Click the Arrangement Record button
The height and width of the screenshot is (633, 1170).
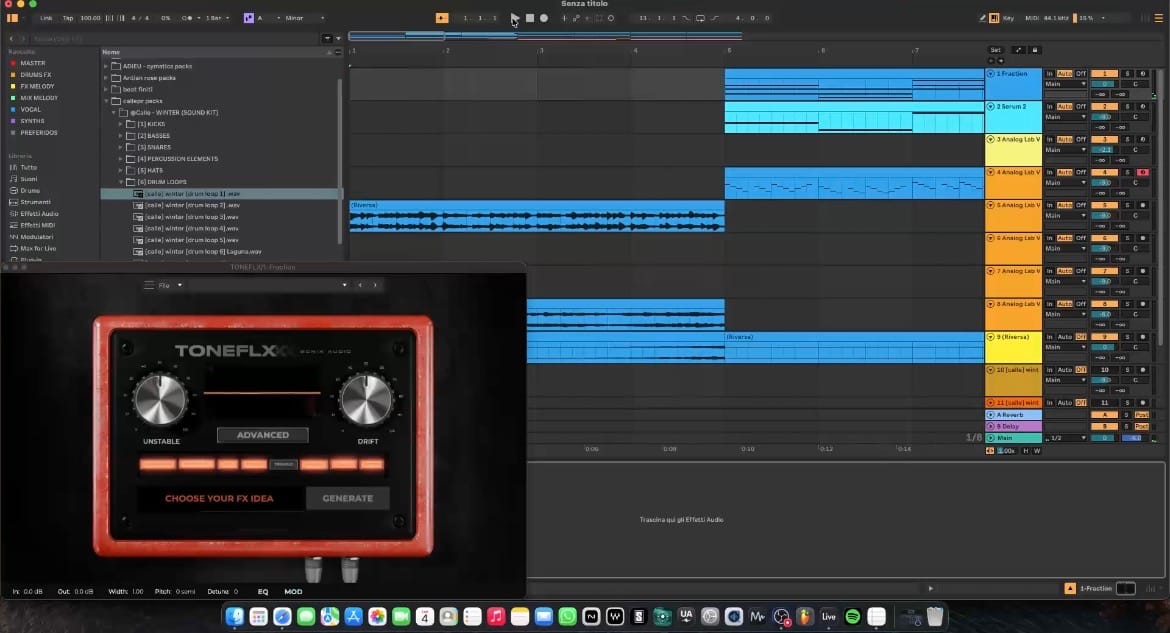pos(544,18)
